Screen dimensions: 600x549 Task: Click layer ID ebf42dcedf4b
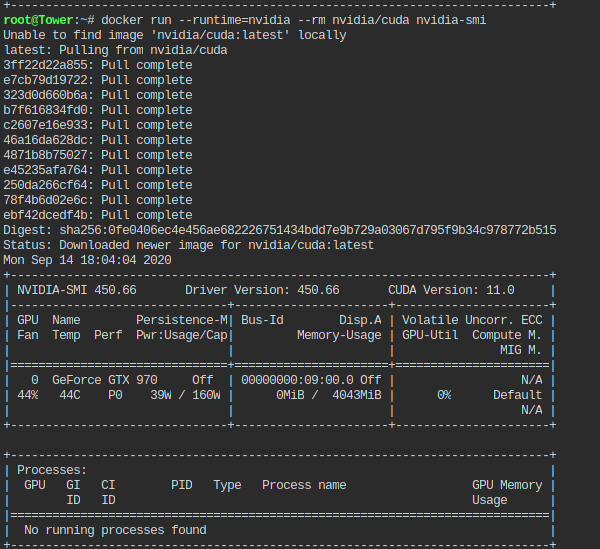(x=45, y=215)
